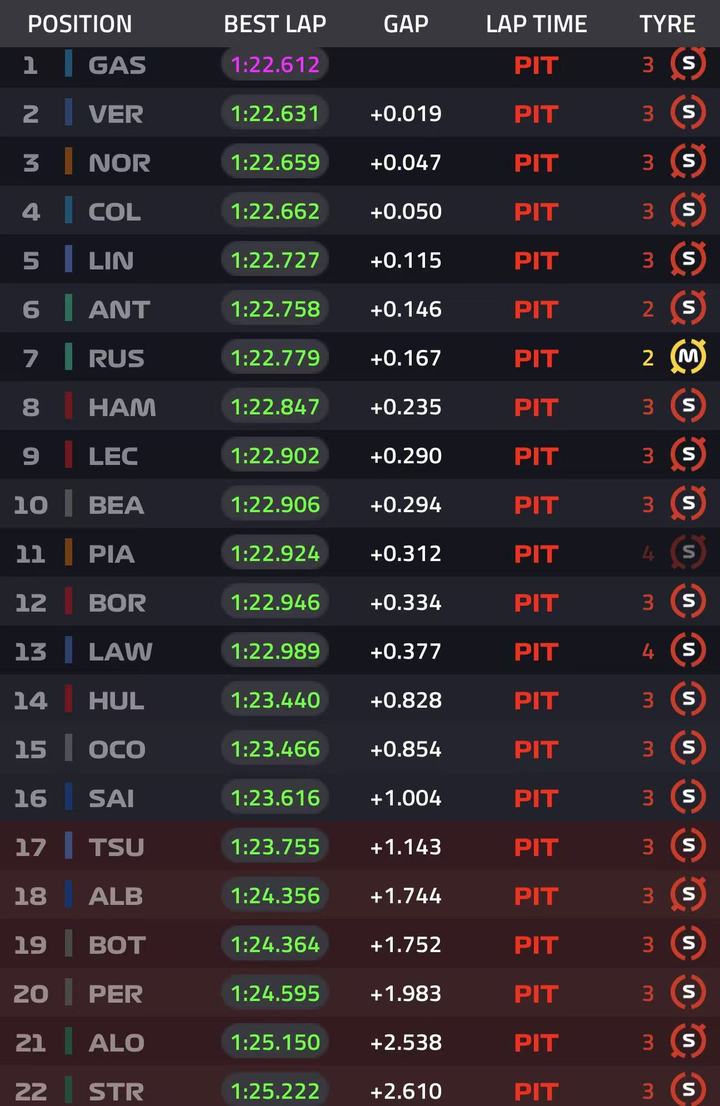
Task: Click VER soft tyre icon
Action: coord(688,113)
